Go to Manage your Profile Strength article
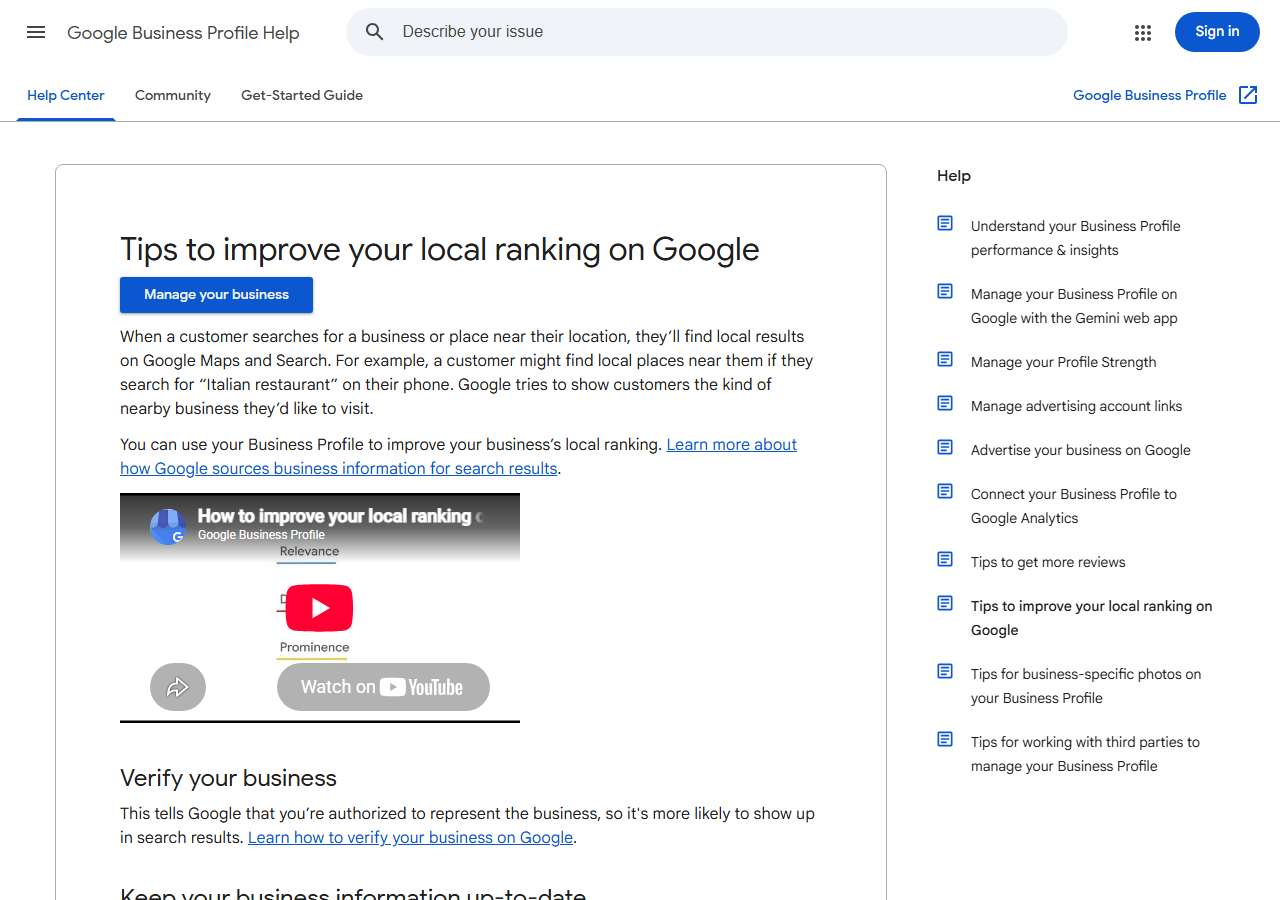1280x900 pixels. click(x=1063, y=362)
